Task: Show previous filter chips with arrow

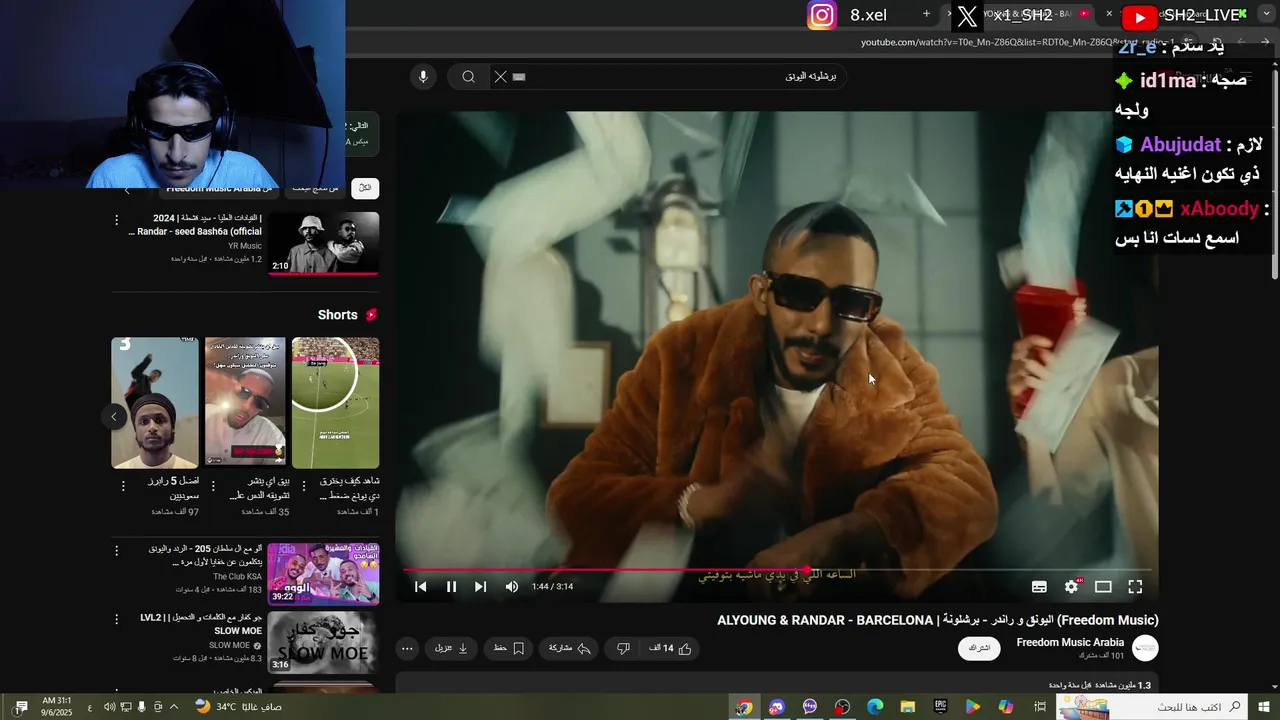Action: tap(127, 189)
